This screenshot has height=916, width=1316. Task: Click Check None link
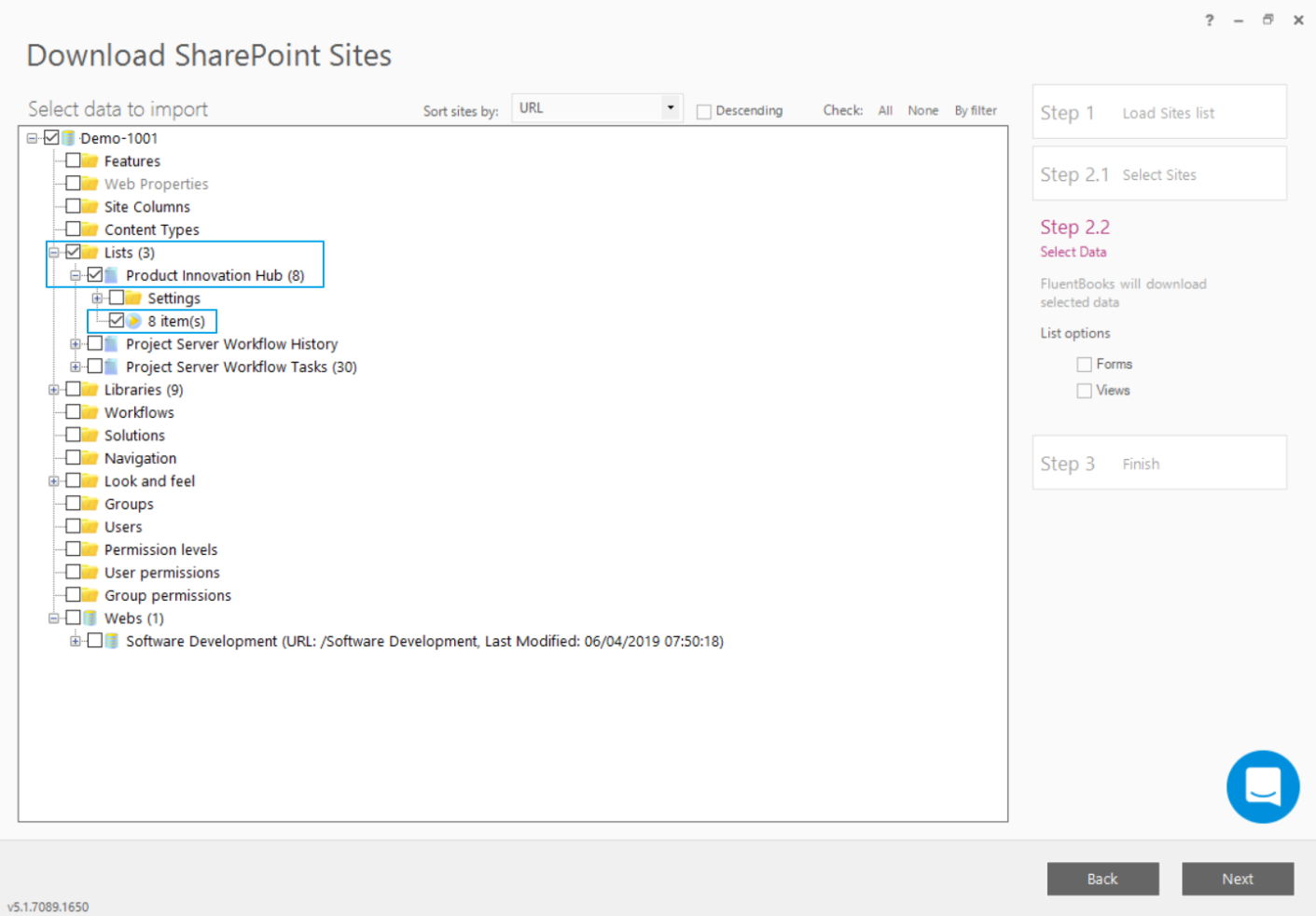pos(922,110)
